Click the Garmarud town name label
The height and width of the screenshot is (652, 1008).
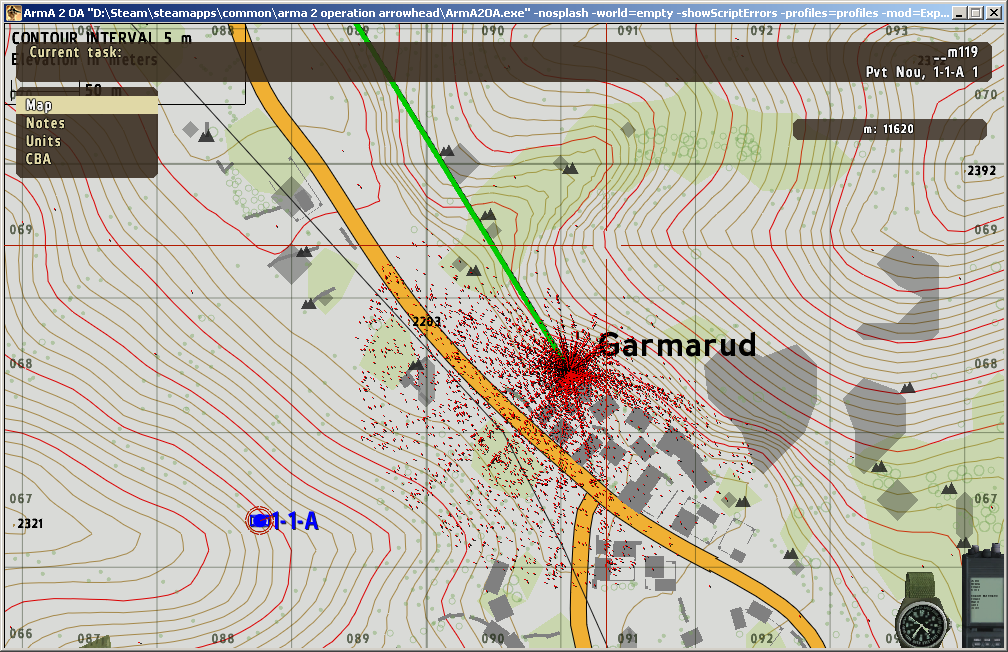coord(678,345)
